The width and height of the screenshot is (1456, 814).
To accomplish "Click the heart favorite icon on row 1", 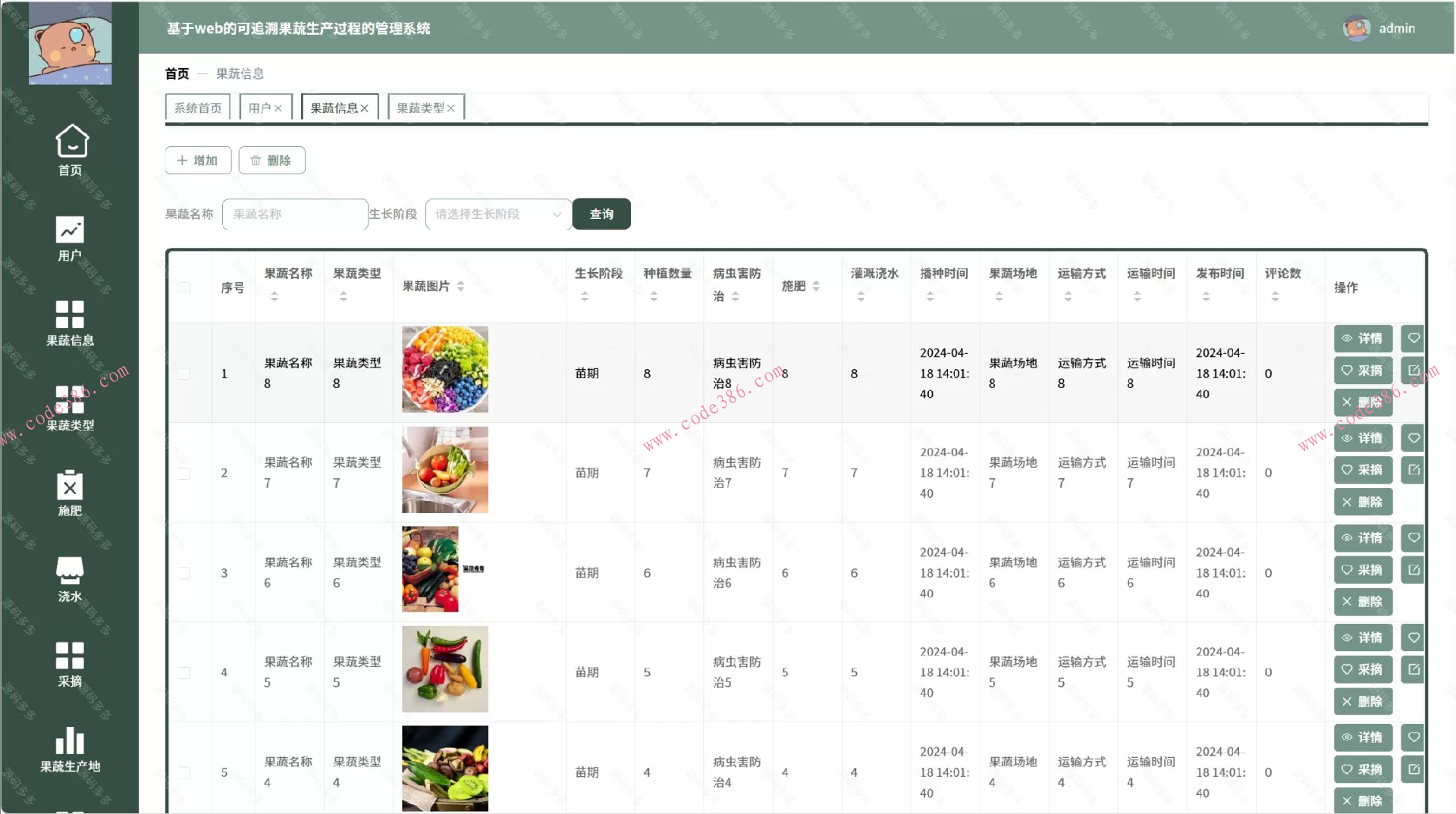I will point(1412,339).
